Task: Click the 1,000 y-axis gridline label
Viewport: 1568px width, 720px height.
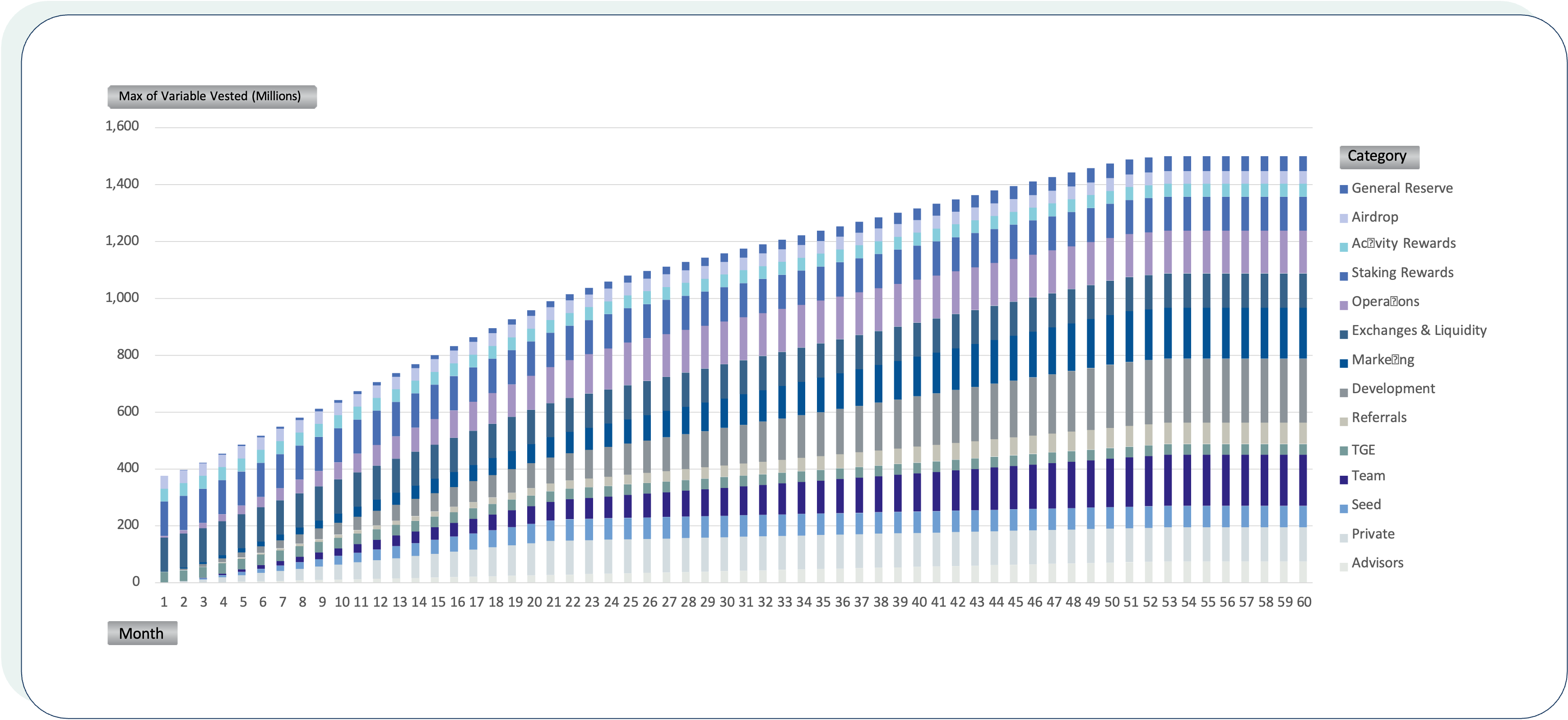Action: 122,297
